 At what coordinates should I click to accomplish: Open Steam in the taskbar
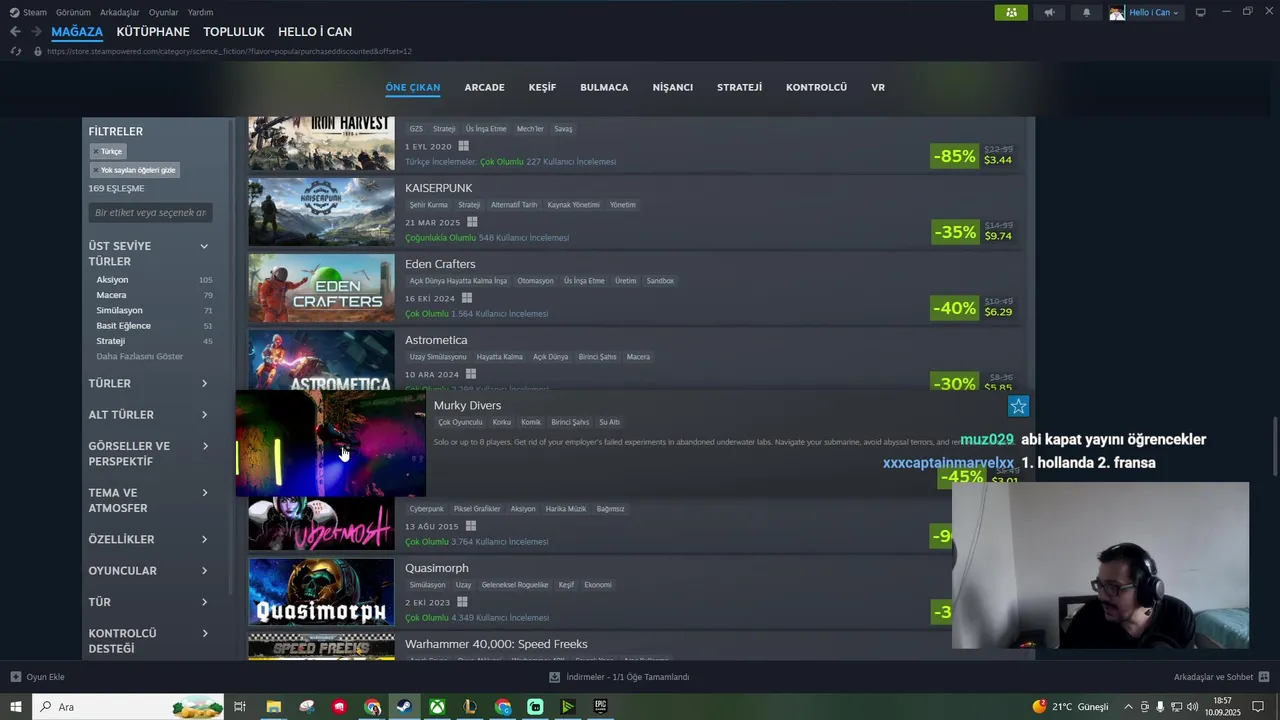(x=405, y=707)
